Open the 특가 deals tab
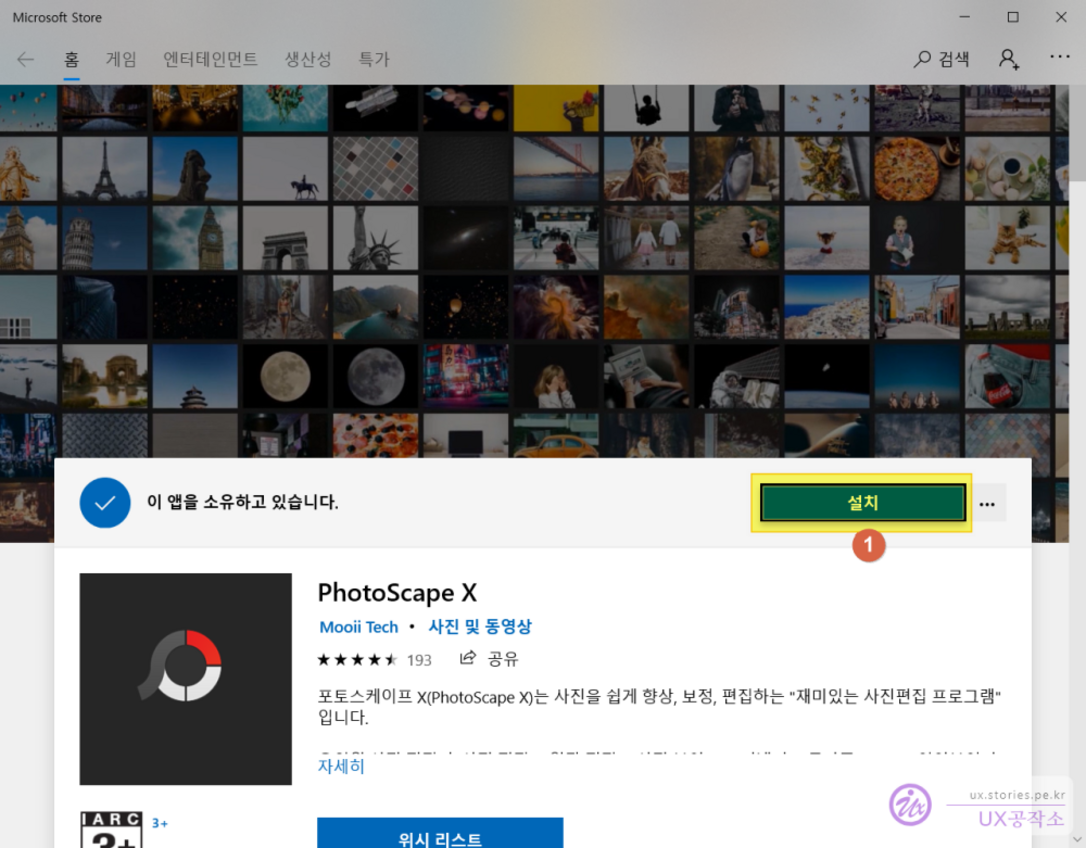Screen dimensions: 1086x848 (374, 59)
